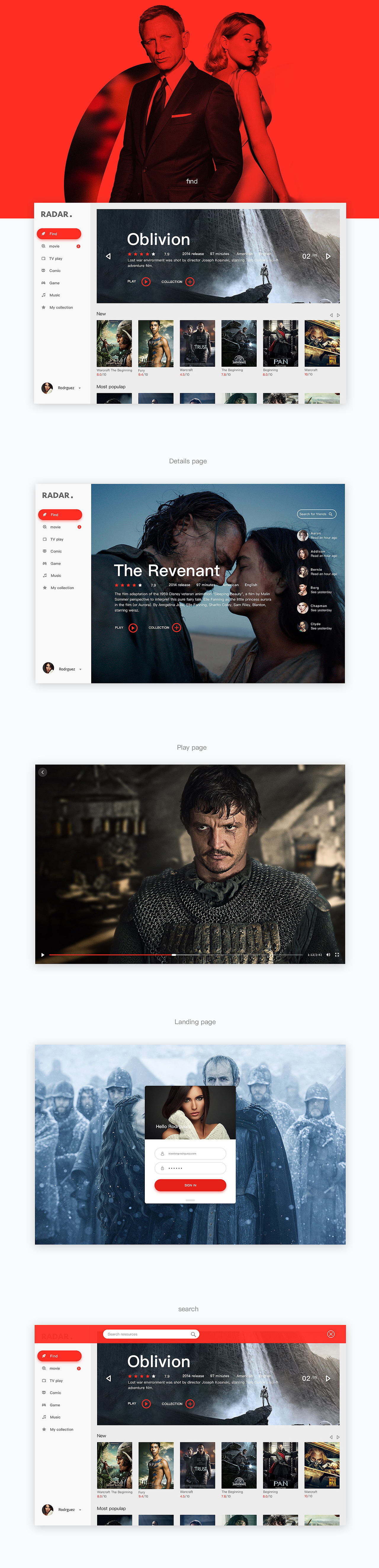Click the Search resources magnifier icon
Screen dimensions: 379x1568
click(x=193, y=1334)
